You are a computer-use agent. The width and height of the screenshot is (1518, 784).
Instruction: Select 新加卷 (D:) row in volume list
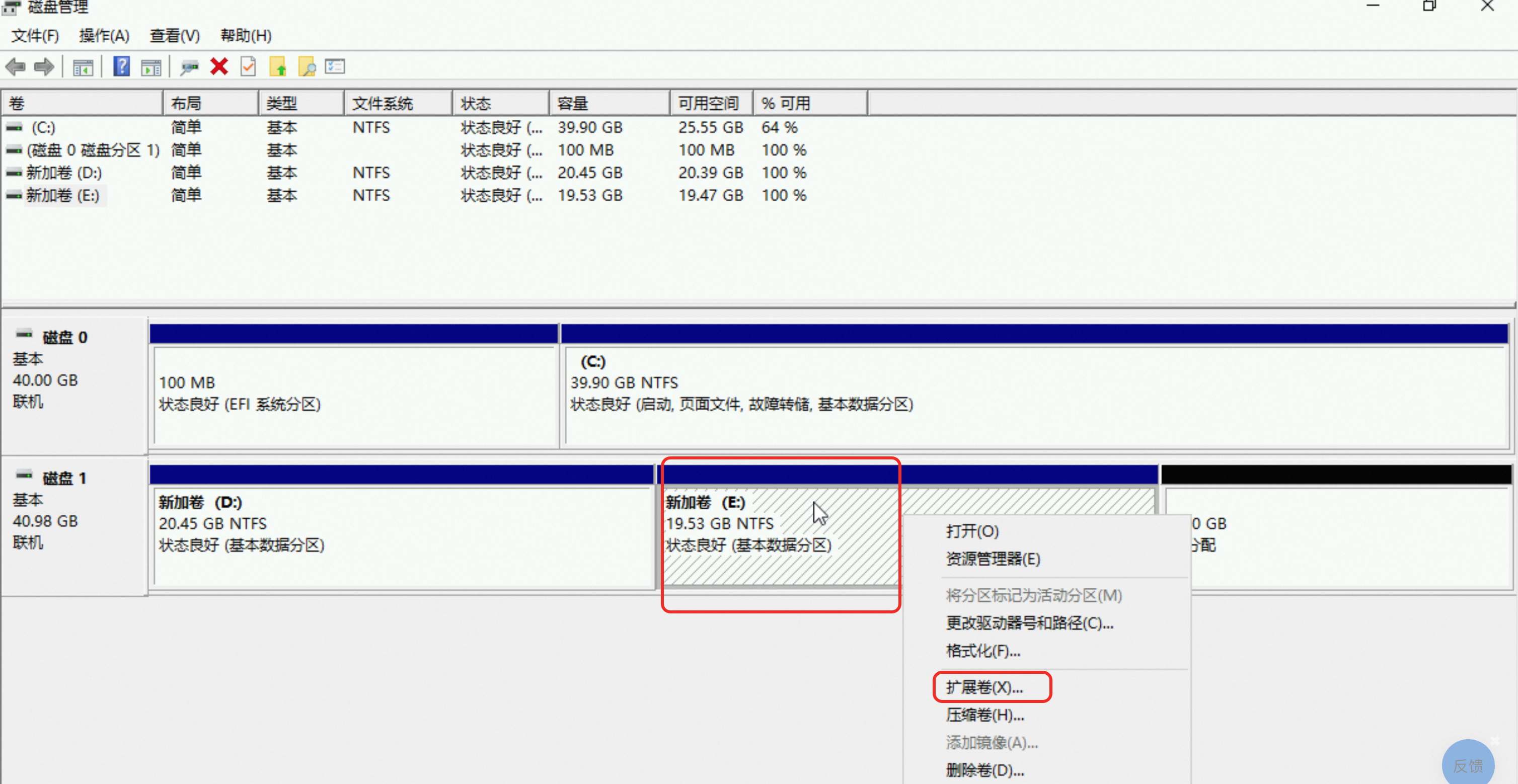pos(63,173)
